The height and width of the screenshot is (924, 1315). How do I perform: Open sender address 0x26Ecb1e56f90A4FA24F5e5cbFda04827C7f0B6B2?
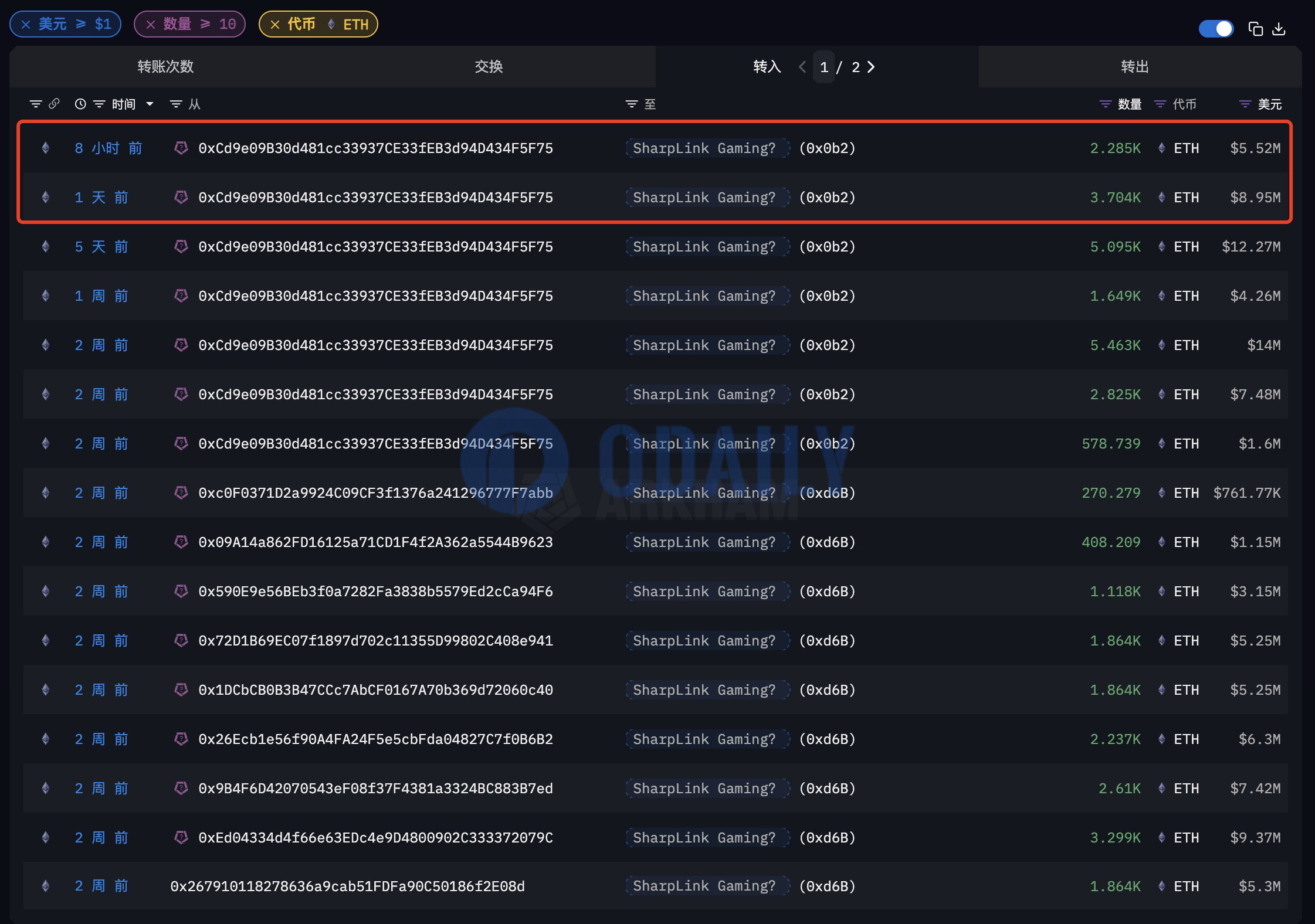376,739
